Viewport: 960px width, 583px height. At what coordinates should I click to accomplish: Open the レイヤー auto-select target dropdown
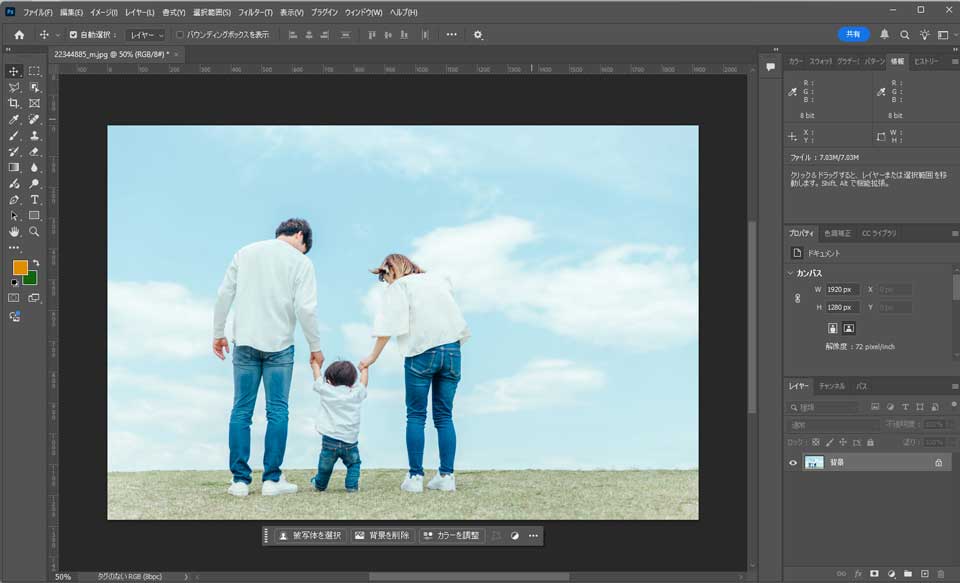(145, 35)
